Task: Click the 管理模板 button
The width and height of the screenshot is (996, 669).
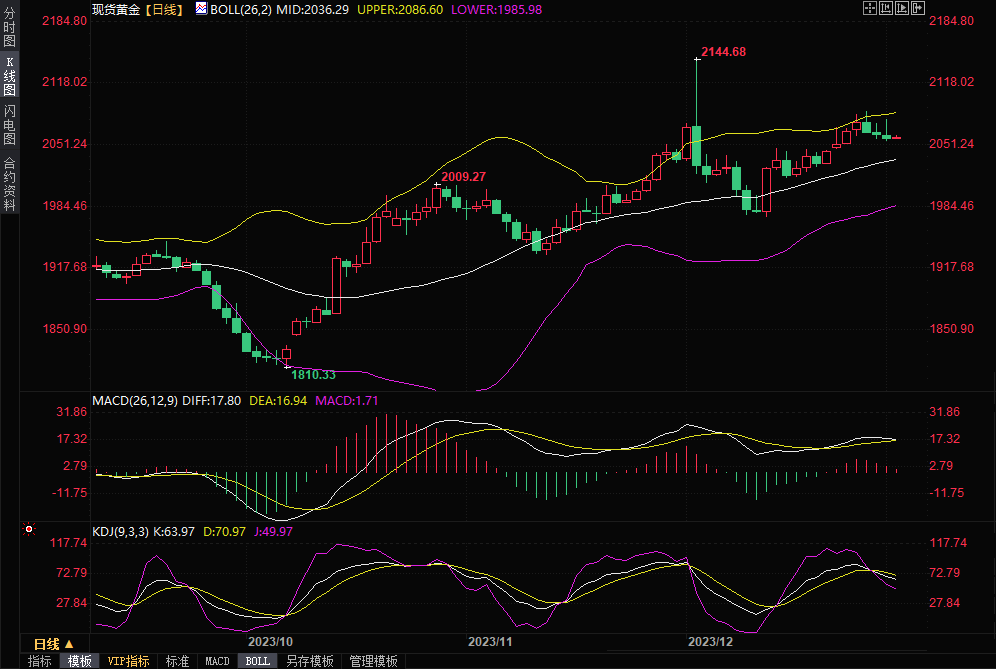Action: pos(372,661)
